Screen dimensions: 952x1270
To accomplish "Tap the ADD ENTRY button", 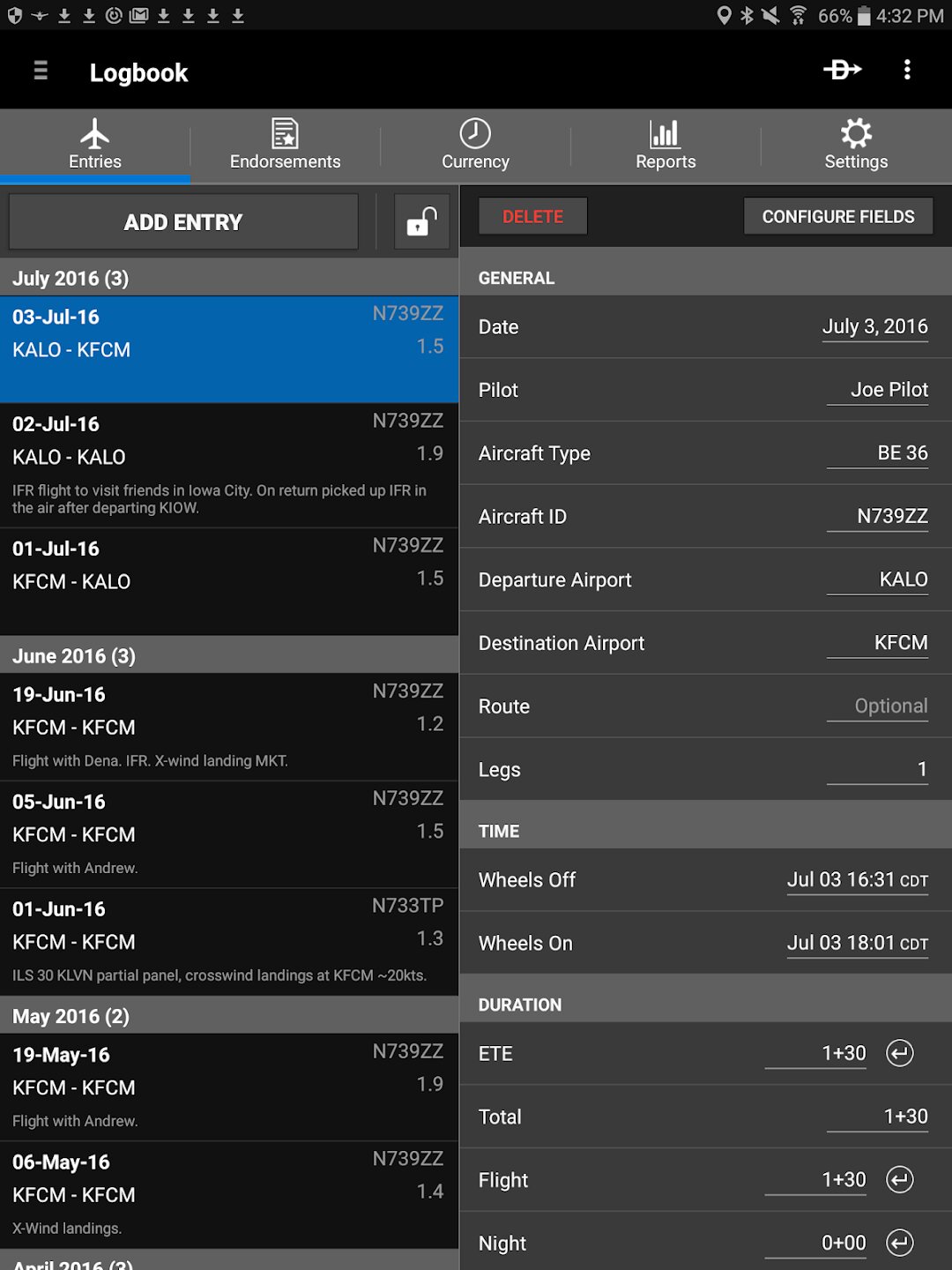I will point(183,221).
